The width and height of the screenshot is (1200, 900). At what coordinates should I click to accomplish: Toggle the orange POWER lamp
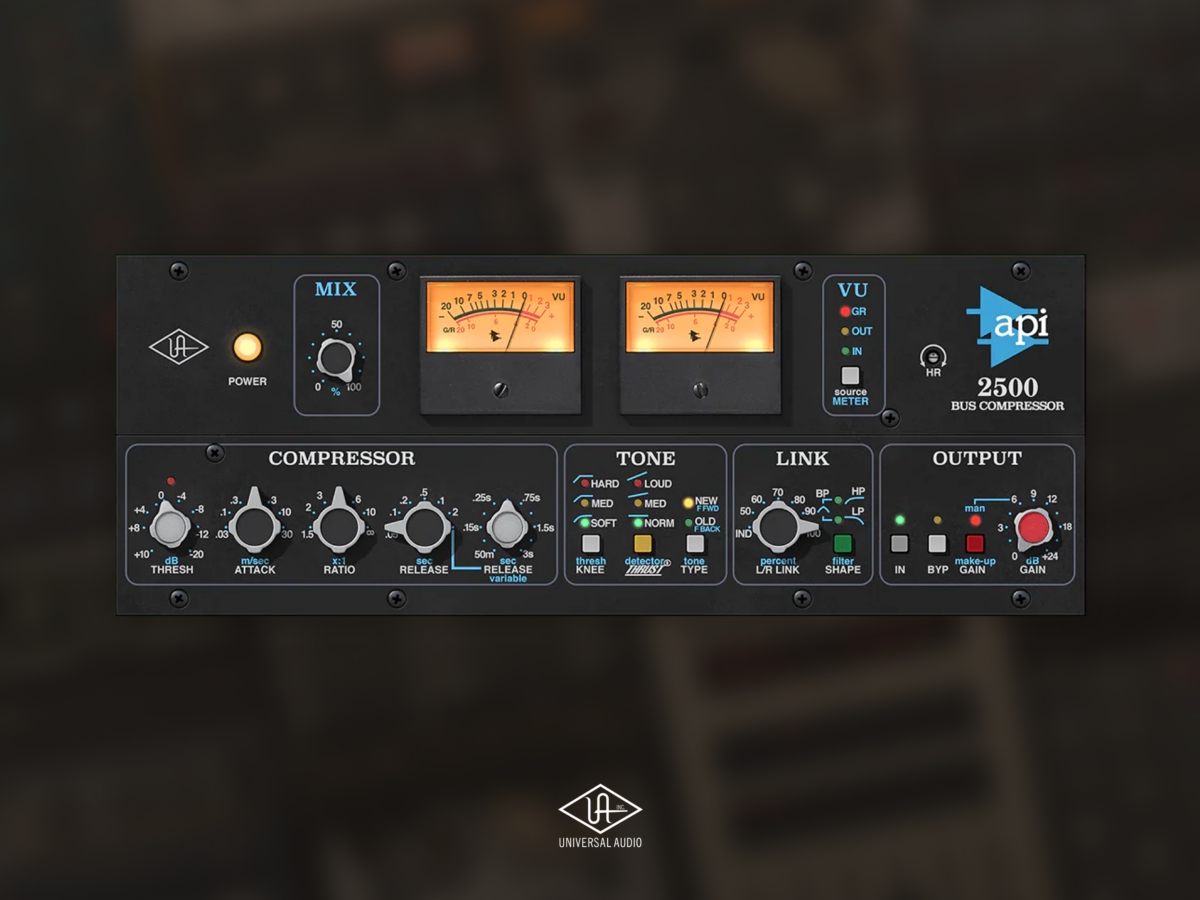pos(246,347)
